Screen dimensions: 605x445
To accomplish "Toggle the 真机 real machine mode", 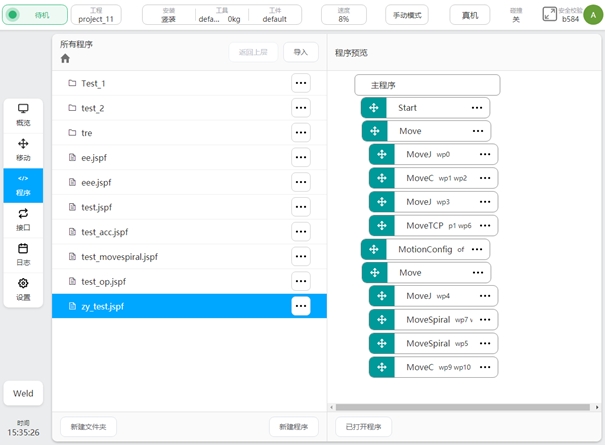I will (x=469, y=15).
